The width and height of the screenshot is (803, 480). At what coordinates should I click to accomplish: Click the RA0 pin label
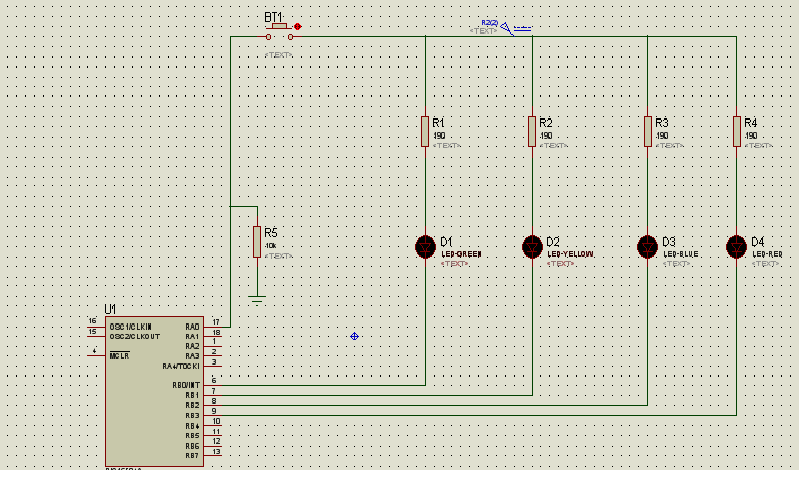193,327
